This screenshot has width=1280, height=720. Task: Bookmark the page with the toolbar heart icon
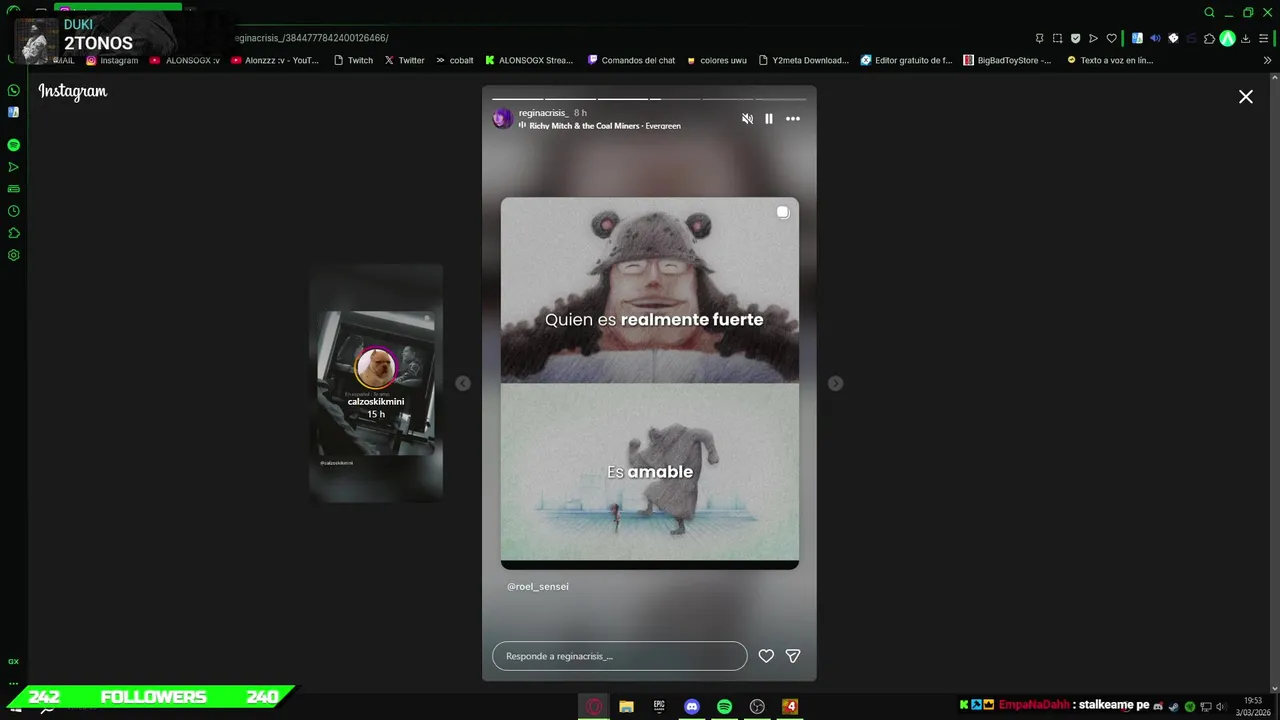[1111, 38]
